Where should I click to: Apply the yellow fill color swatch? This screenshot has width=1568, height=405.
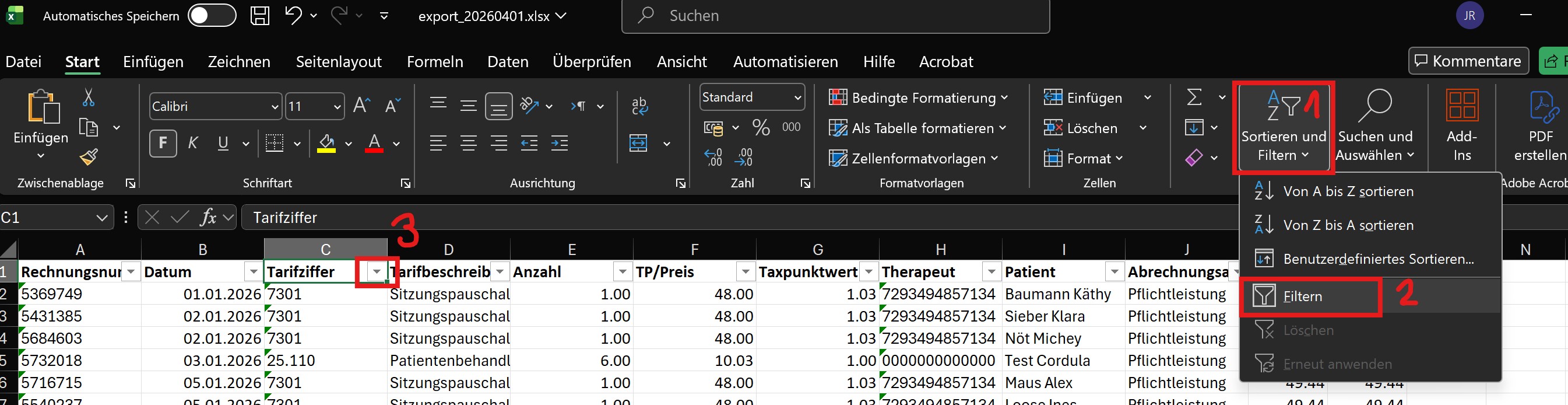326,144
